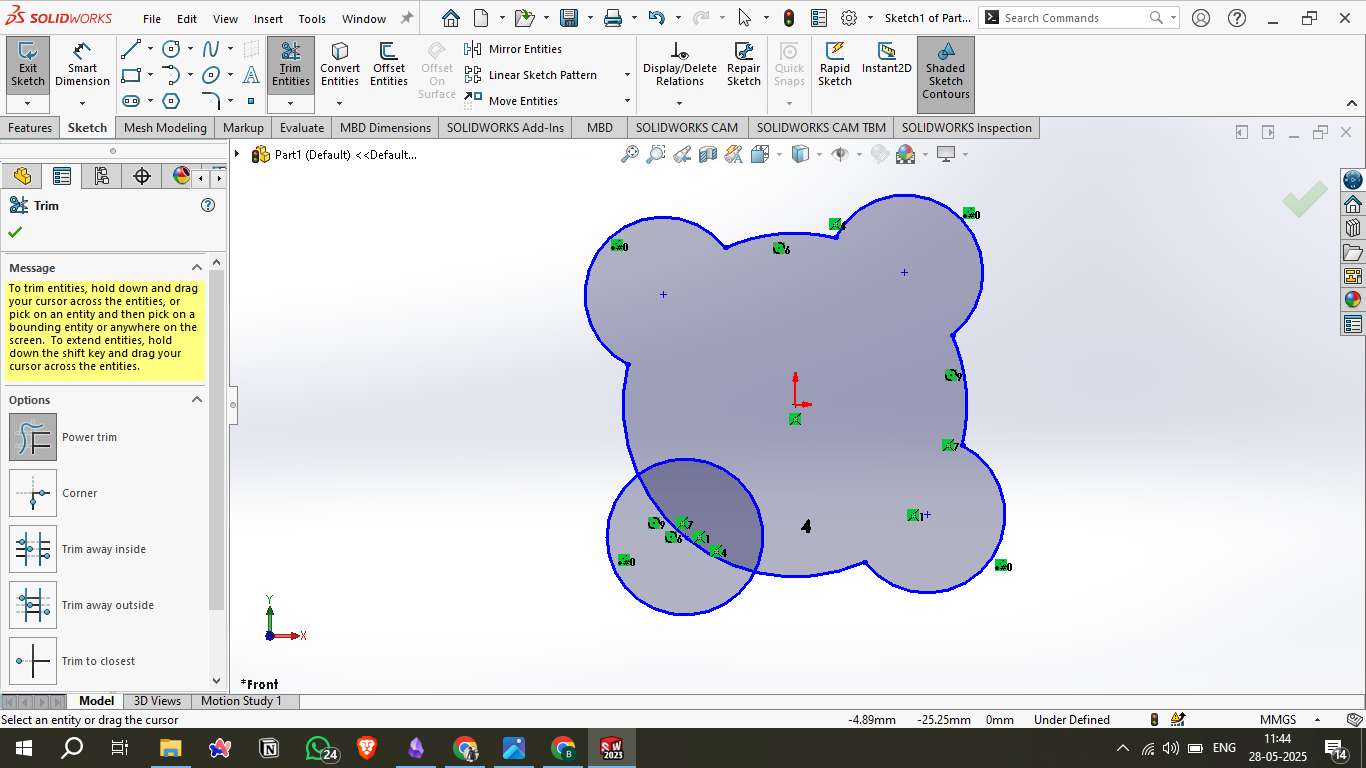1366x768 pixels.
Task: Open the DisplayManager color ball tab
Action: pyautogui.click(x=181, y=176)
